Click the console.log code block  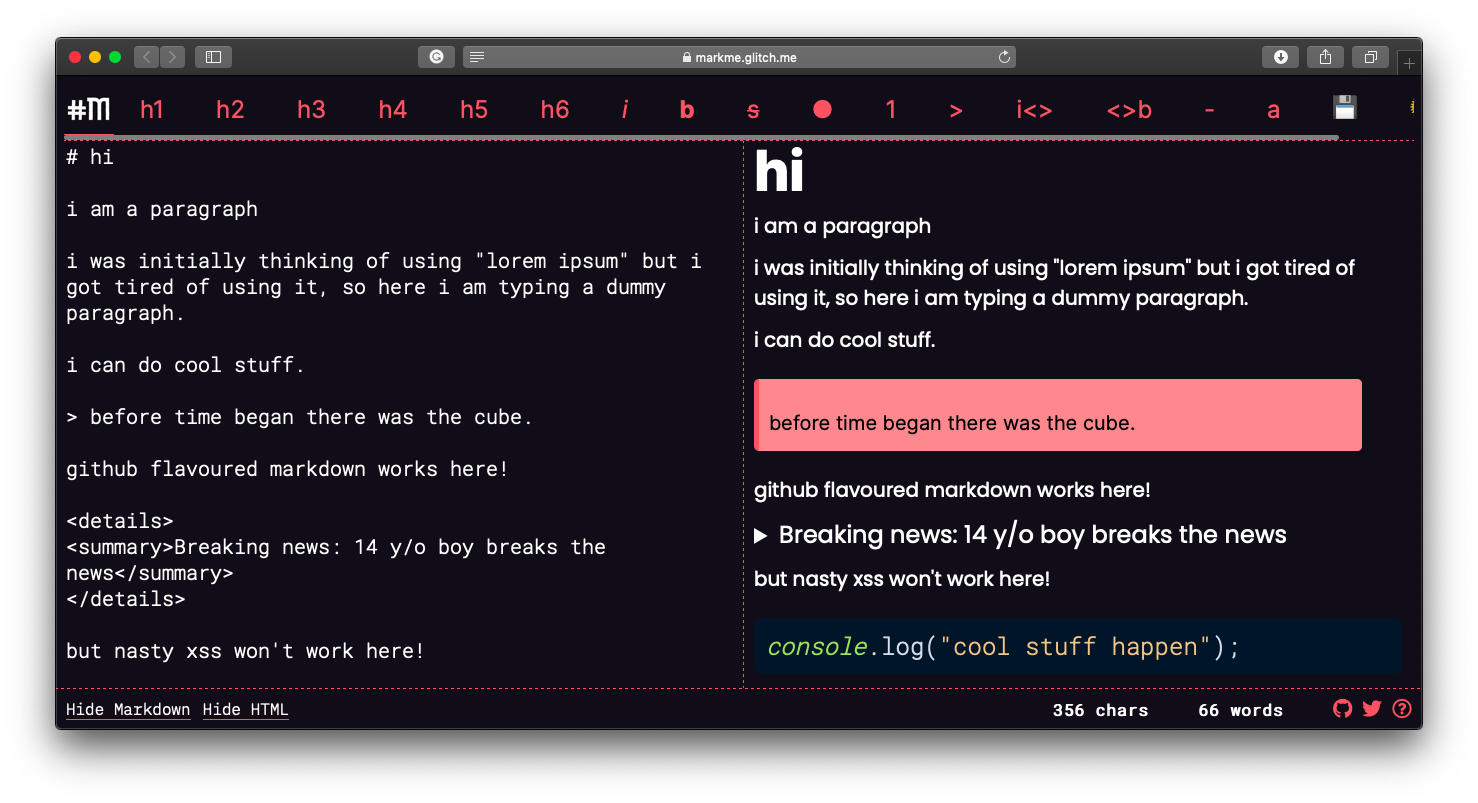(1077, 647)
